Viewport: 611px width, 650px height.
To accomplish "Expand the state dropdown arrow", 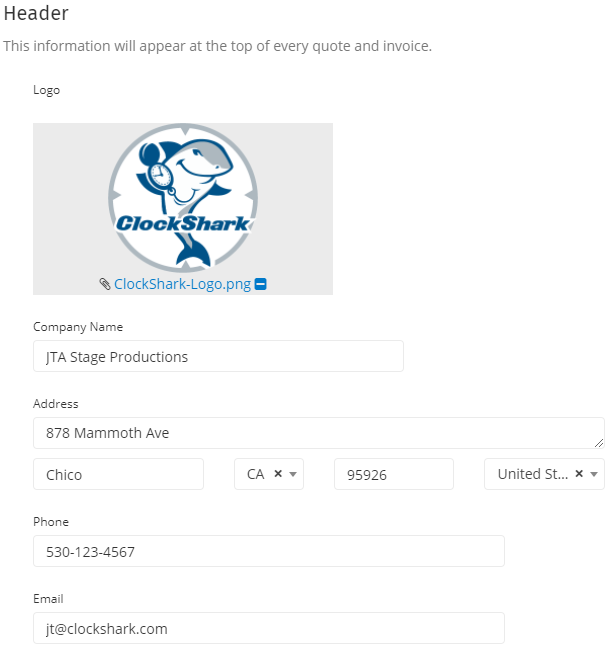I will (x=293, y=474).
